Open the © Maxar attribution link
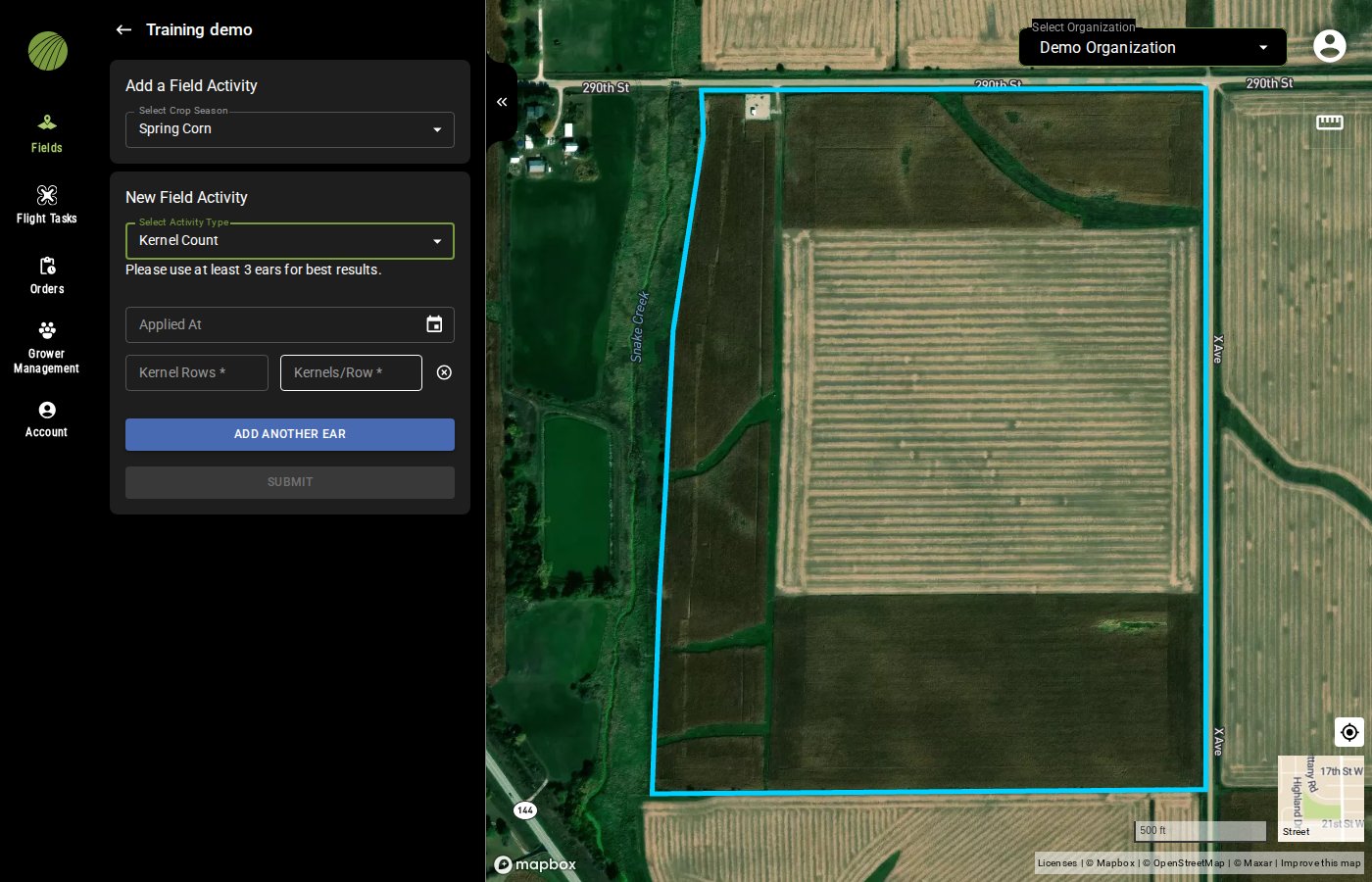1372x882 pixels. coord(1252,863)
